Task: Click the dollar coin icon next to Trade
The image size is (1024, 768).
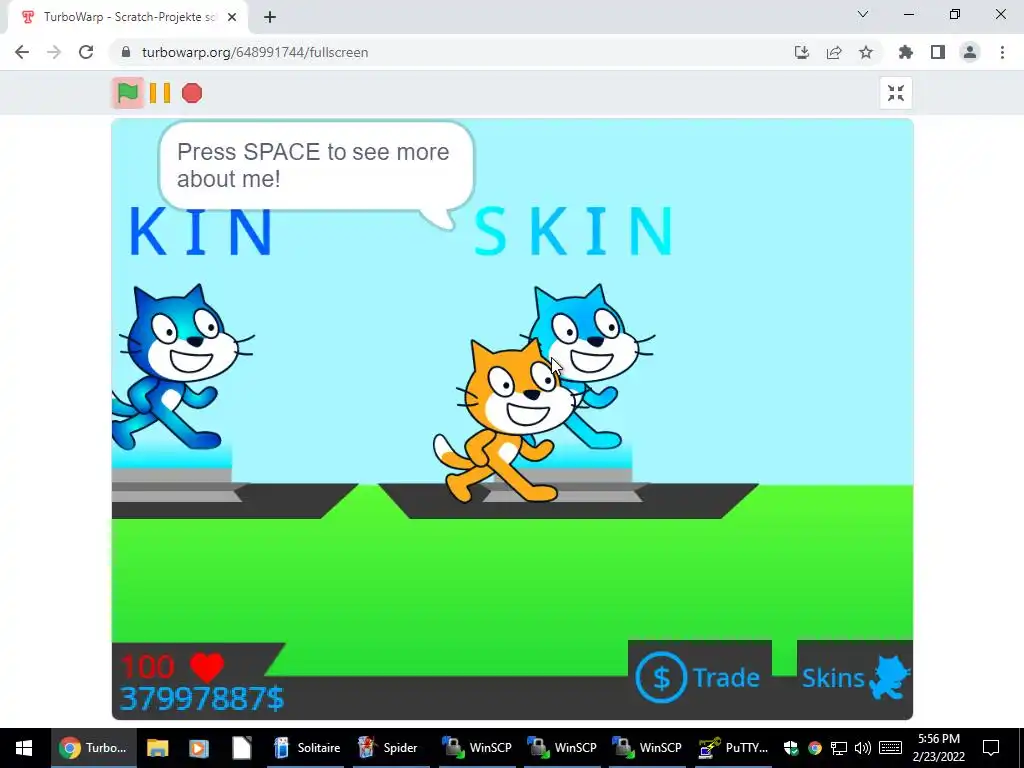Action: pos(661,677)
